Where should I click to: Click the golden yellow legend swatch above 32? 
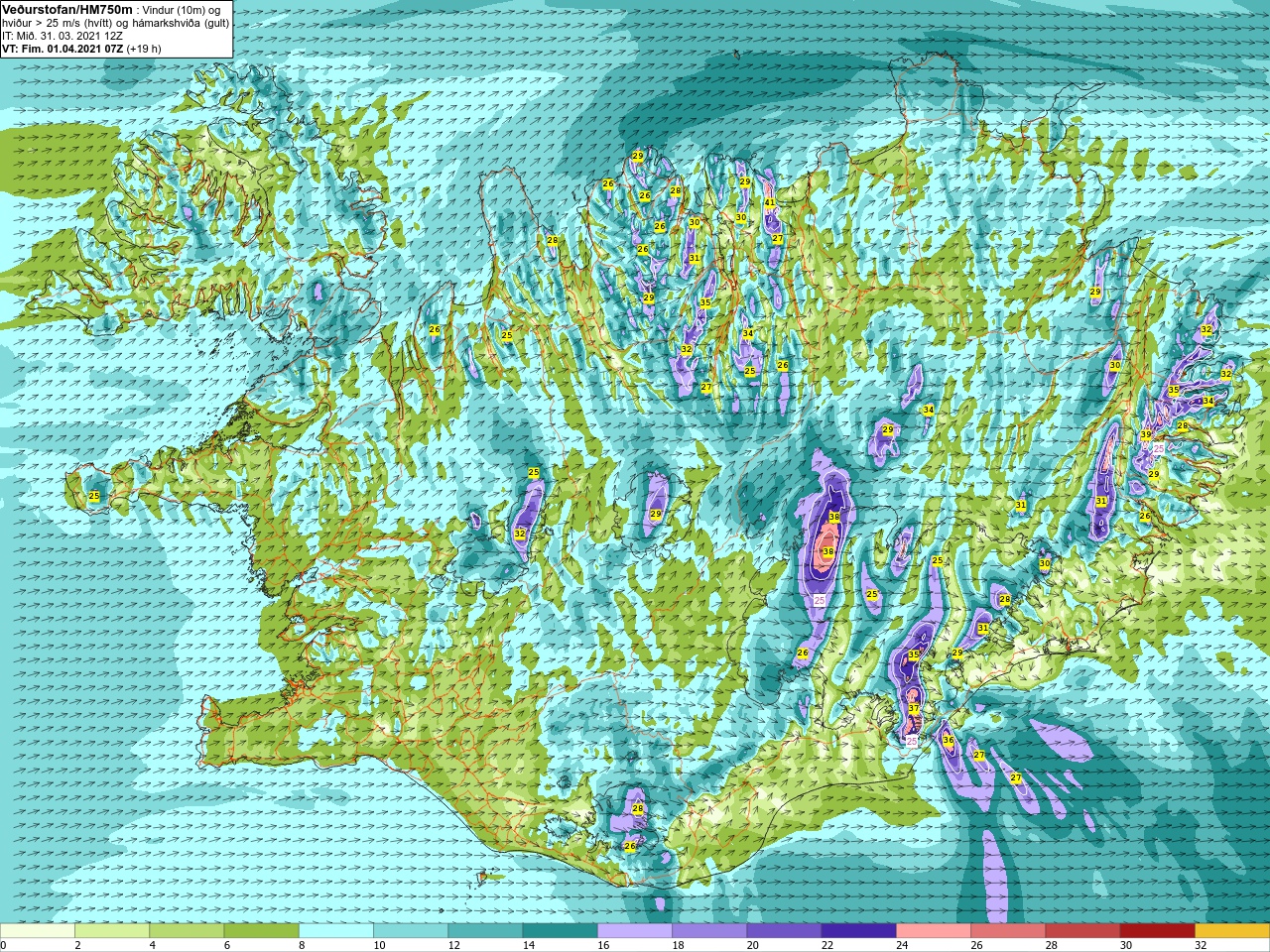pos(1232,931)
